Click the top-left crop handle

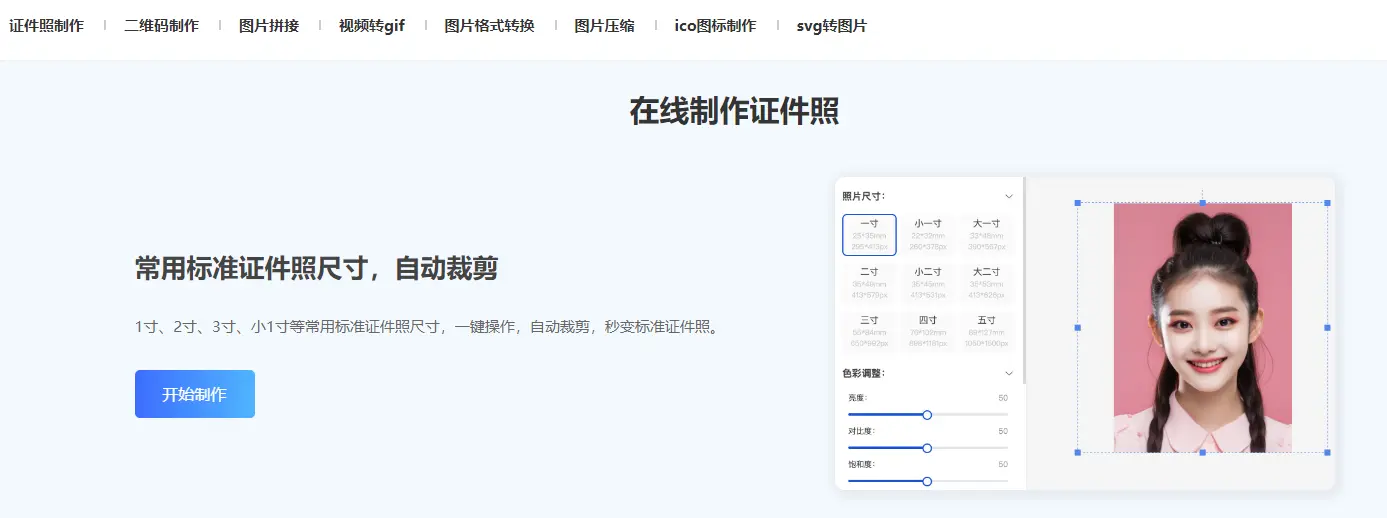tap(1077, 203)
